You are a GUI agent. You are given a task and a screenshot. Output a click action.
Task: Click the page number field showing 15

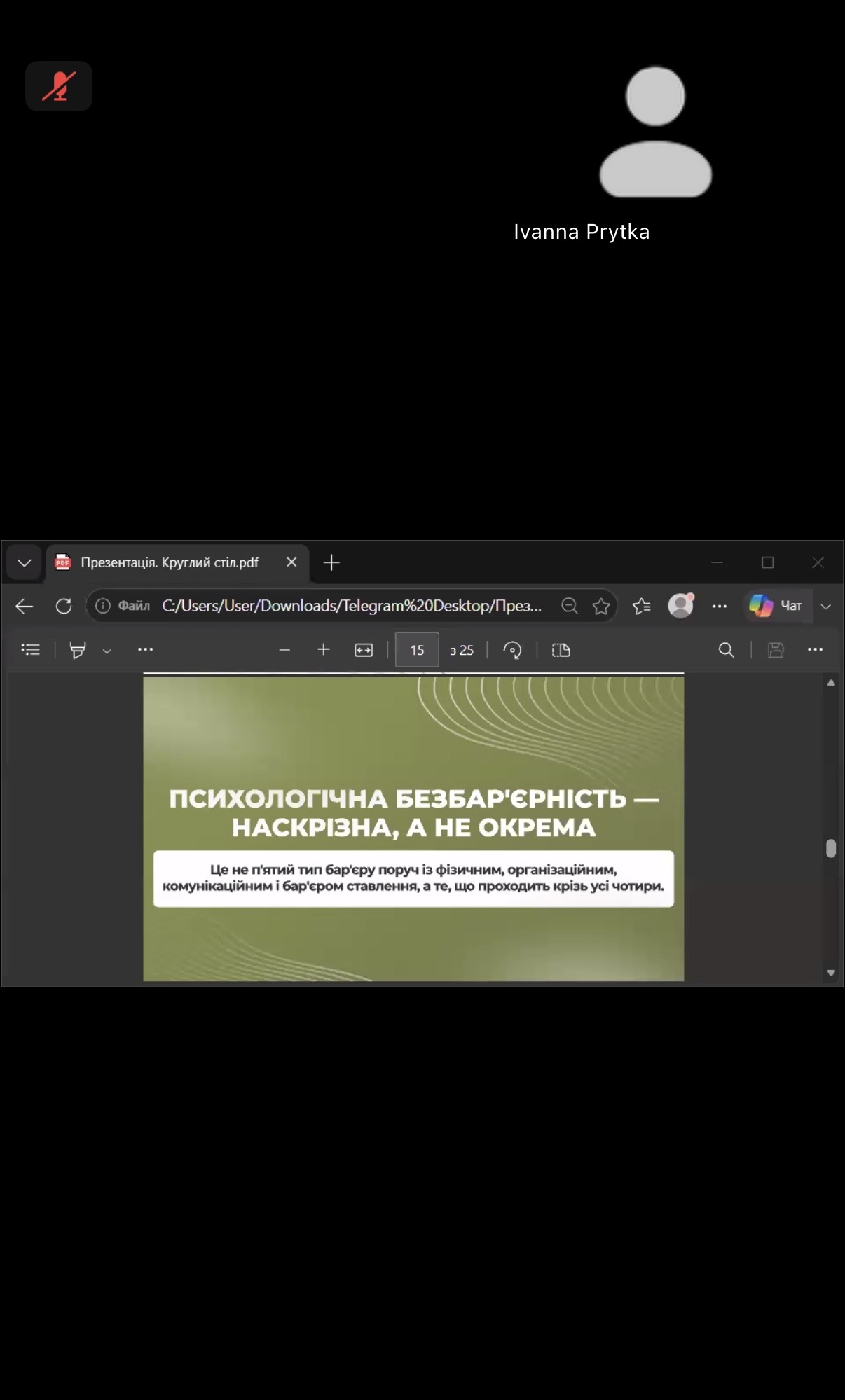point(417,650)
